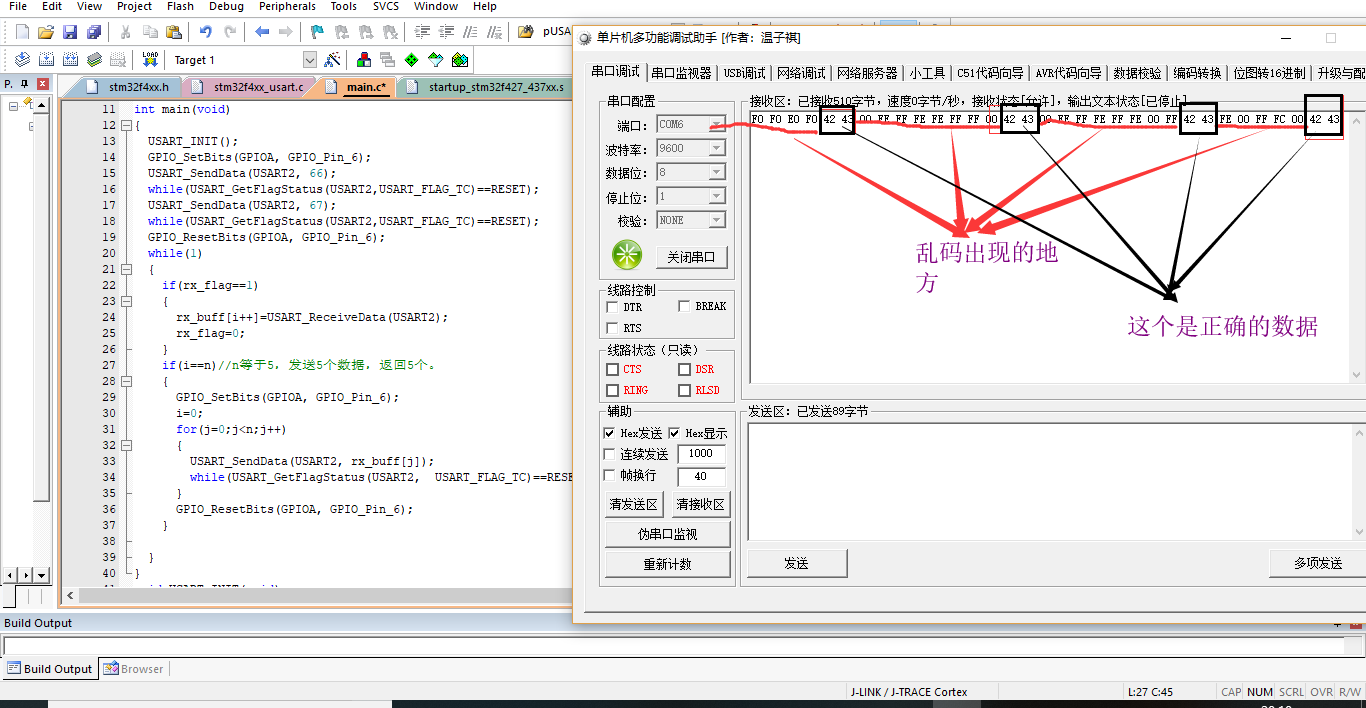Click the Cut scissors icon
This screenshot has height=708, width=1366.
[127, 32]
